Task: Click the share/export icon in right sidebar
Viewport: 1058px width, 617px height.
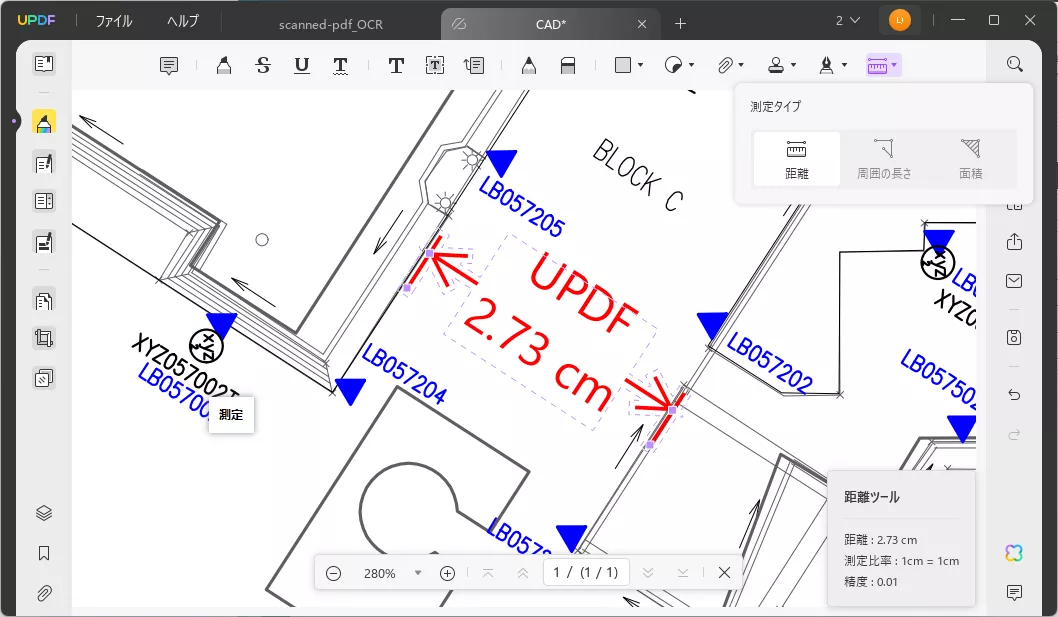Action: point(1014,242)
